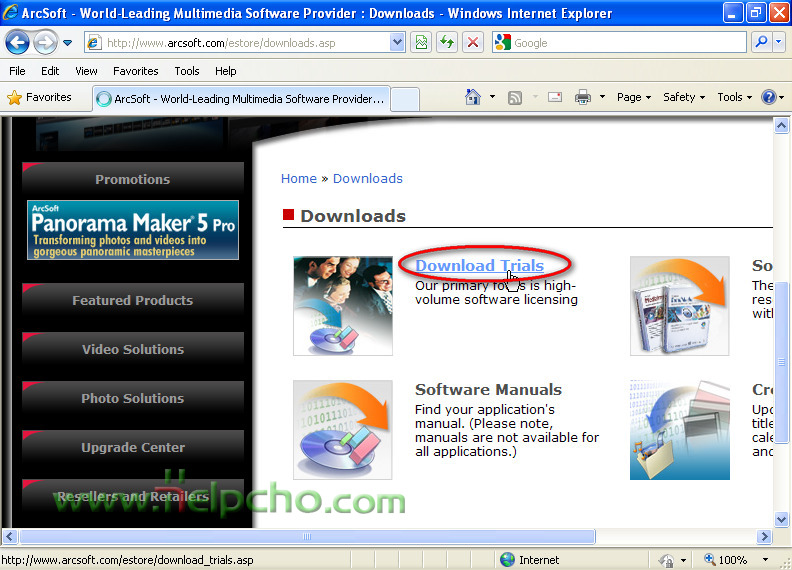The height and width of the screenshot is (570, 792).
Task: Click the Home icon in command bar
Action: (x=473, y=97)
